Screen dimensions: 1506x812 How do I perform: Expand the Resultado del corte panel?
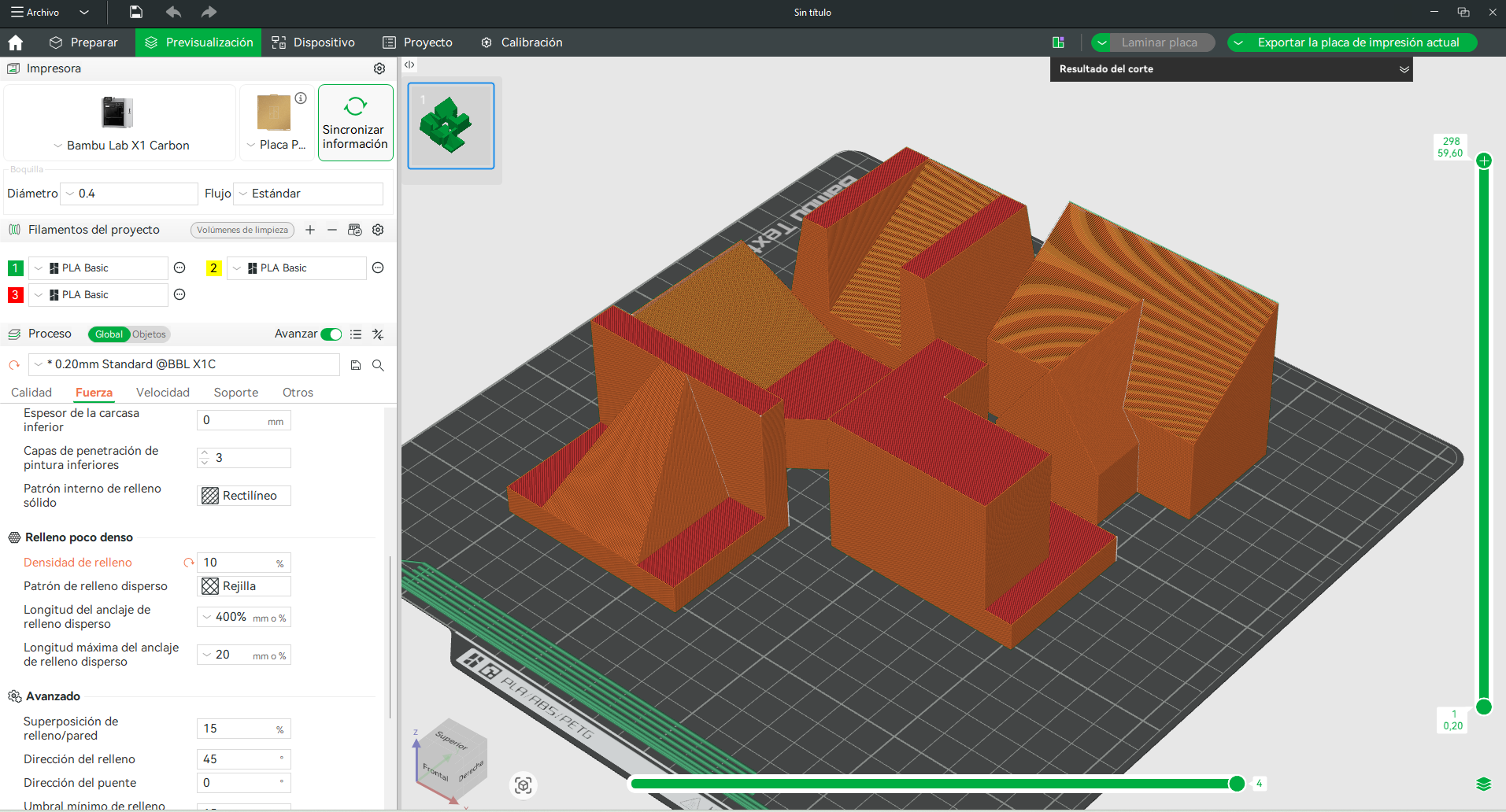point(1404,69)
